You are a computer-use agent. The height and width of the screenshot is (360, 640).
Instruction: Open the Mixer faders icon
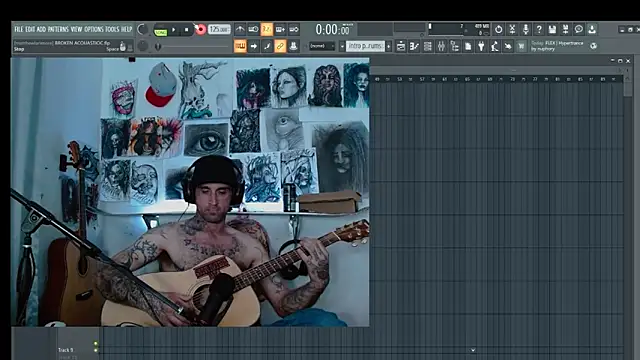[441, 47]
